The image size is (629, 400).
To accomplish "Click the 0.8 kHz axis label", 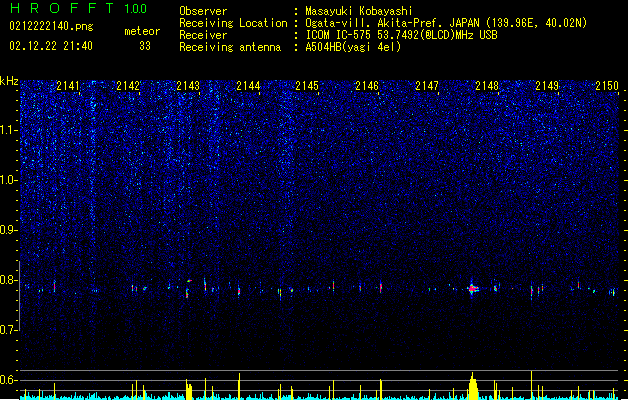I will pyautogui.click(x=8, y=280).
